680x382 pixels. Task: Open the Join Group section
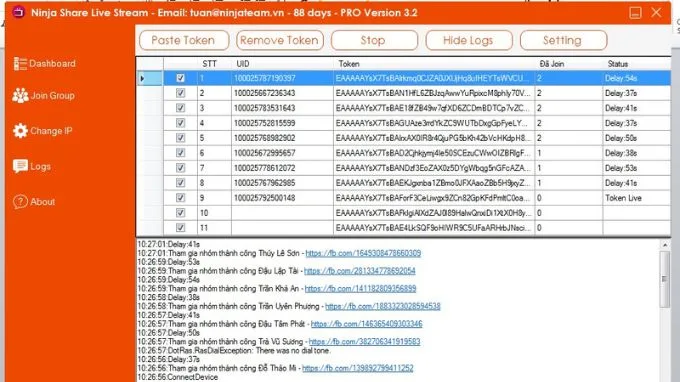52,95
